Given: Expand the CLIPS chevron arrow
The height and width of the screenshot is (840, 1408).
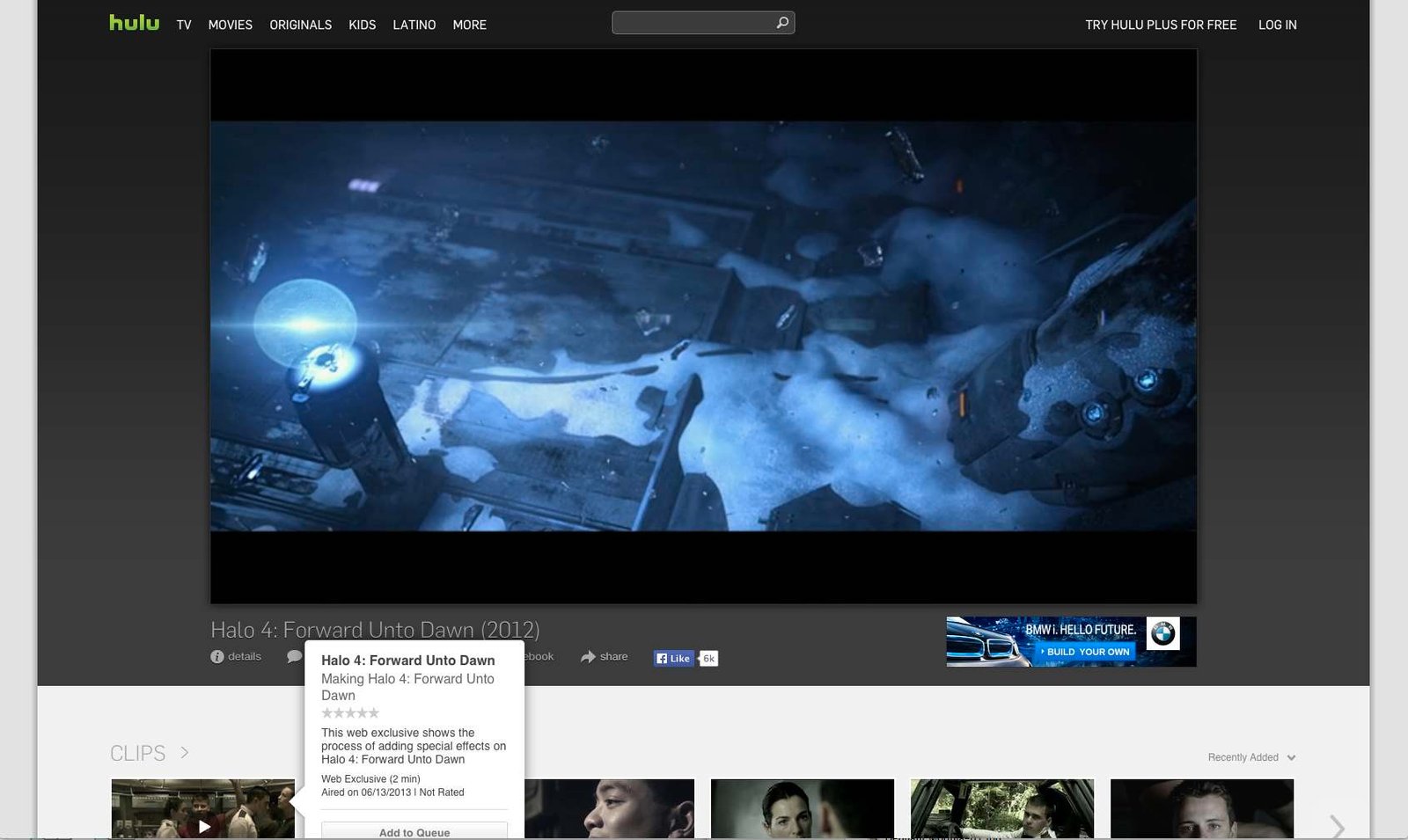Looking at the screenshot, I should [x=185, y=752].
